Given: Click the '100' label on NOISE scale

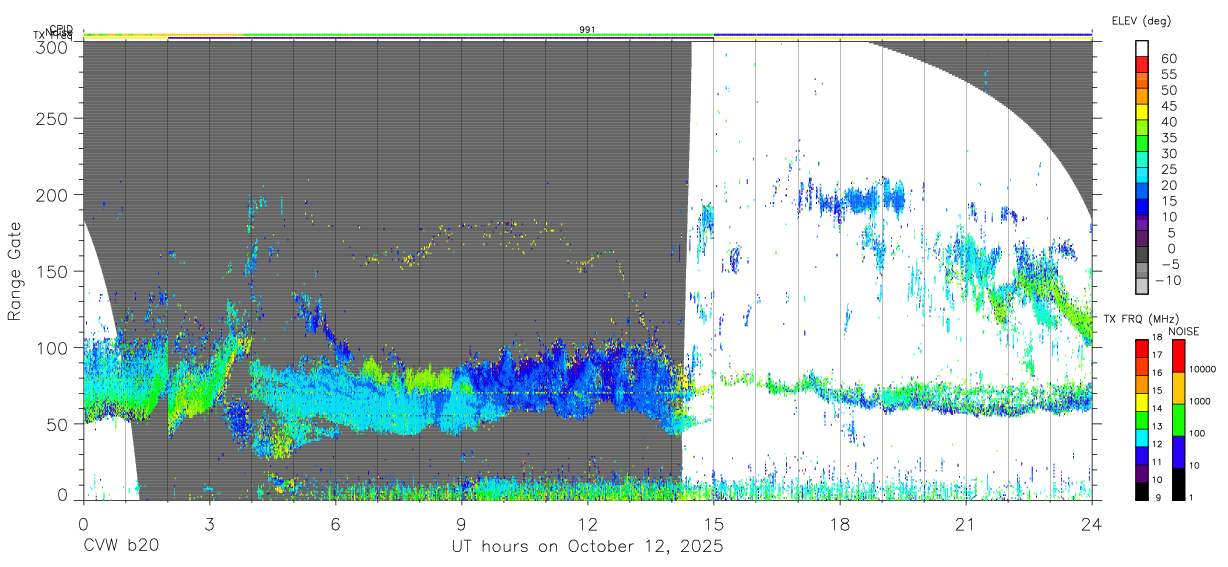Looking at the screenshot, I should click(x=1197, y=433).
